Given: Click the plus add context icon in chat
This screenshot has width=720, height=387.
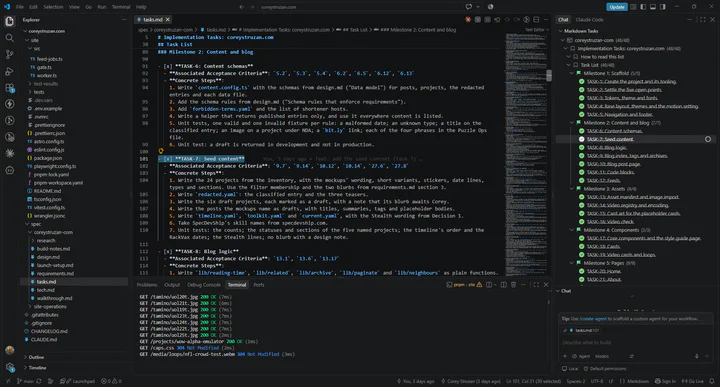Looking at the screenshot, I should coord(565,356).
